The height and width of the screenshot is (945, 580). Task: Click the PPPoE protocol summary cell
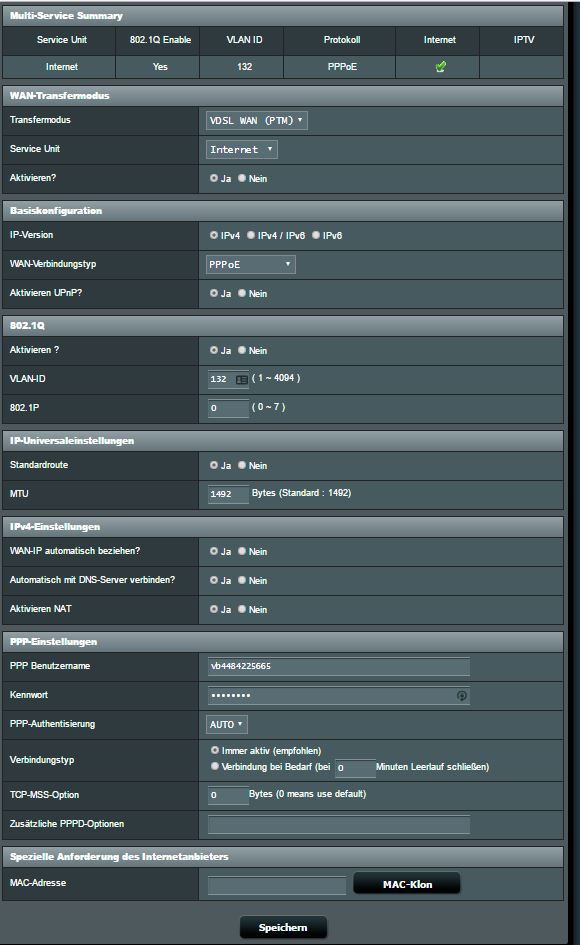tap(339, 67)
